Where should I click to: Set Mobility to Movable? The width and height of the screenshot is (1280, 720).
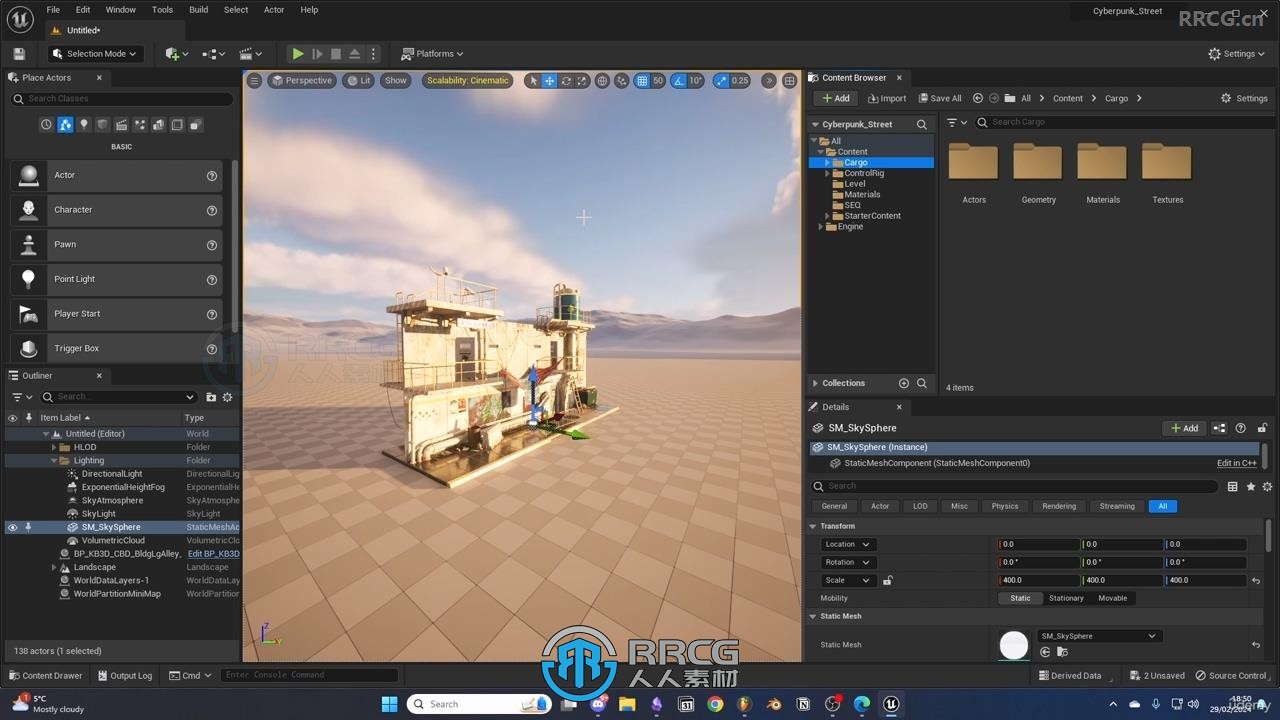1113,598
